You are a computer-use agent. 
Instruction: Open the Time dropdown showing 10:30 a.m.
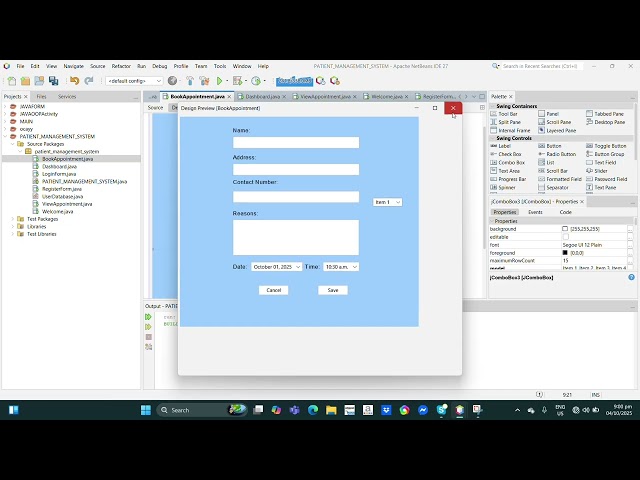point(341,267)
